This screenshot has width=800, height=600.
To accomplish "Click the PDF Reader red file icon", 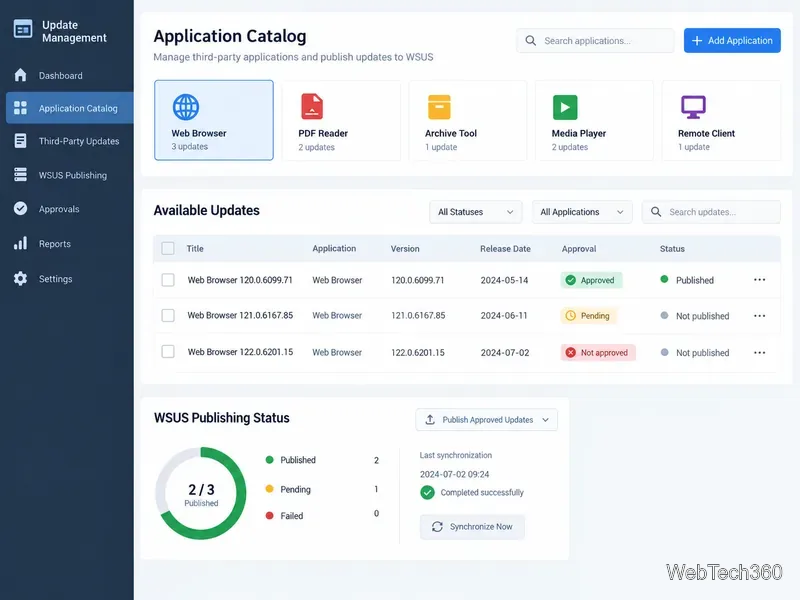I will coord(312,106).
